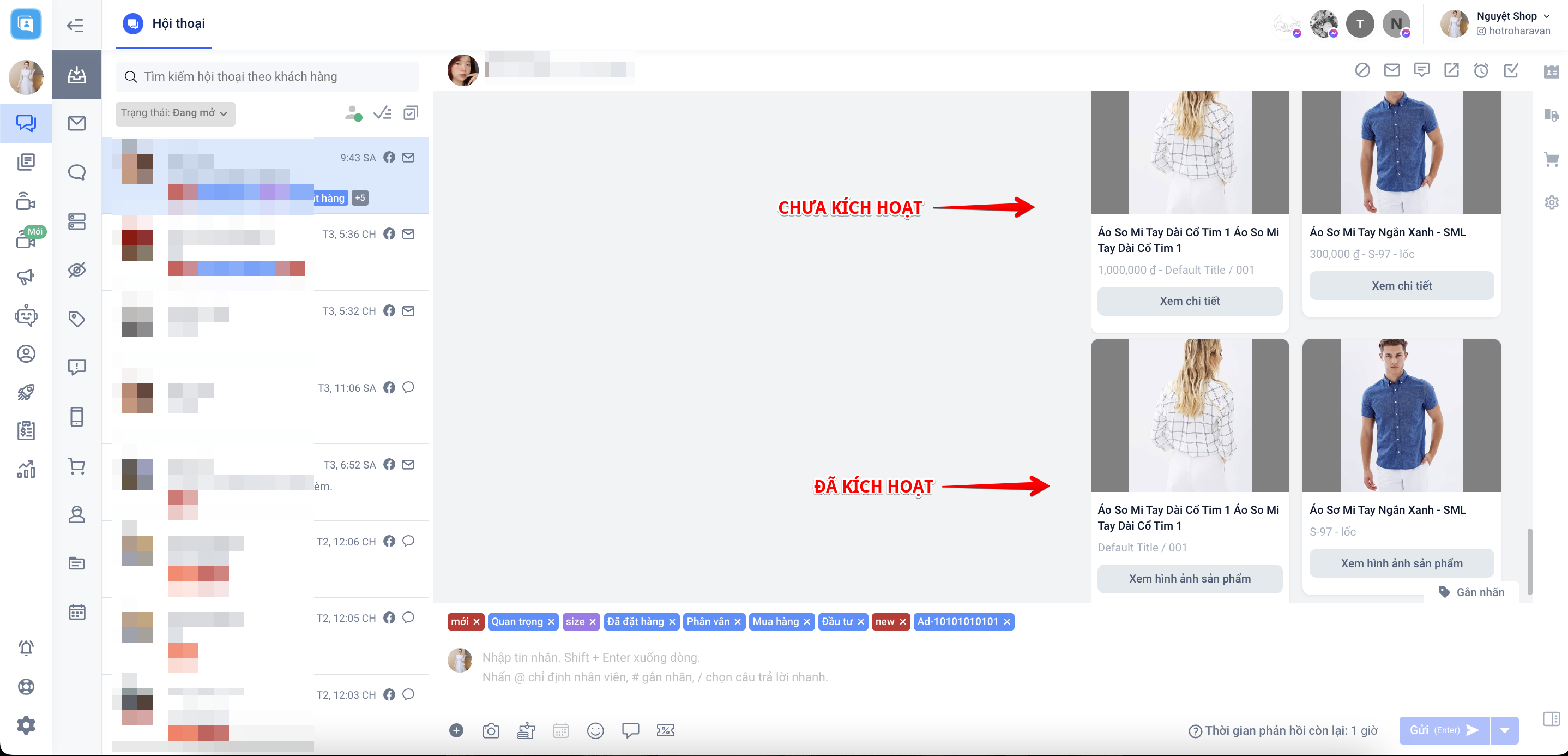Mark conversation done with checkbox icon in header

coord(1511,71)
